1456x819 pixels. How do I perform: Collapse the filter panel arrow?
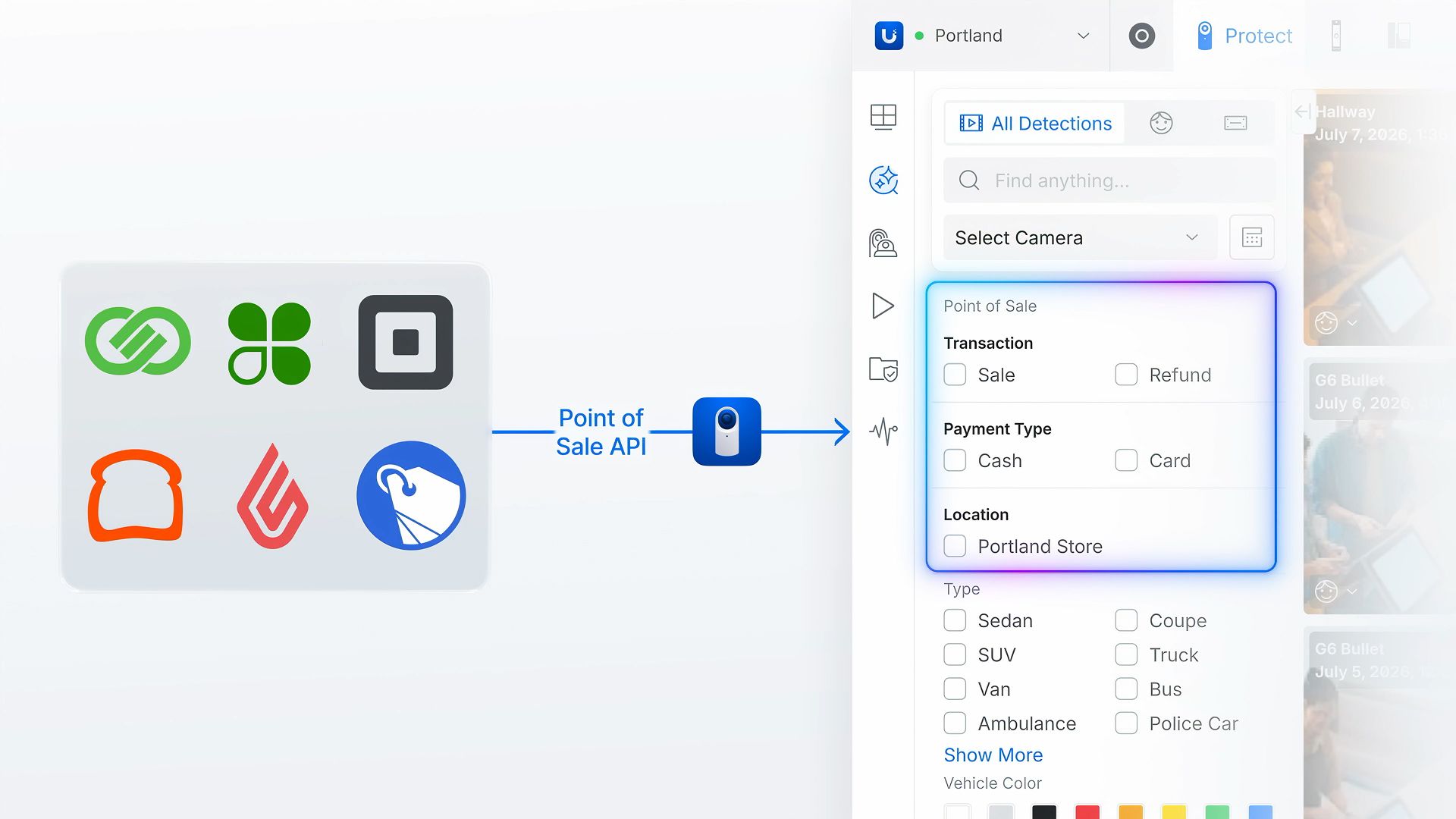pyautogui.click(x=1303, y=112)
